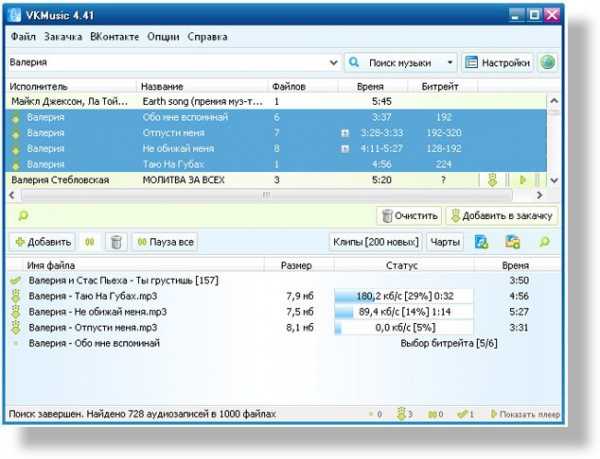Click the trash bin delete icon
This screenshot has width=600, height=459.
coord(116,242)
